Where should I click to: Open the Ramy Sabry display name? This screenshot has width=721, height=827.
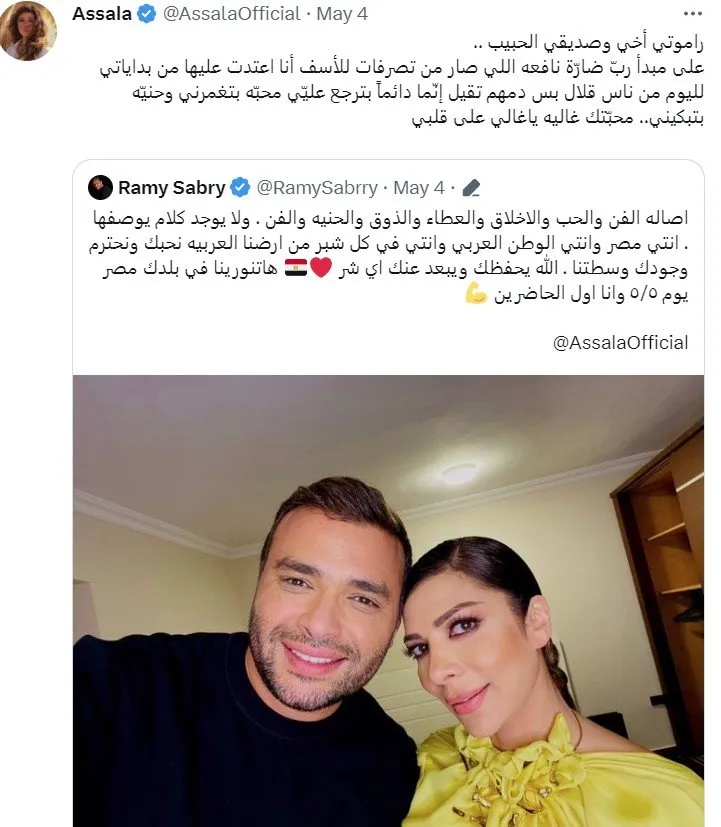[172, 188]
